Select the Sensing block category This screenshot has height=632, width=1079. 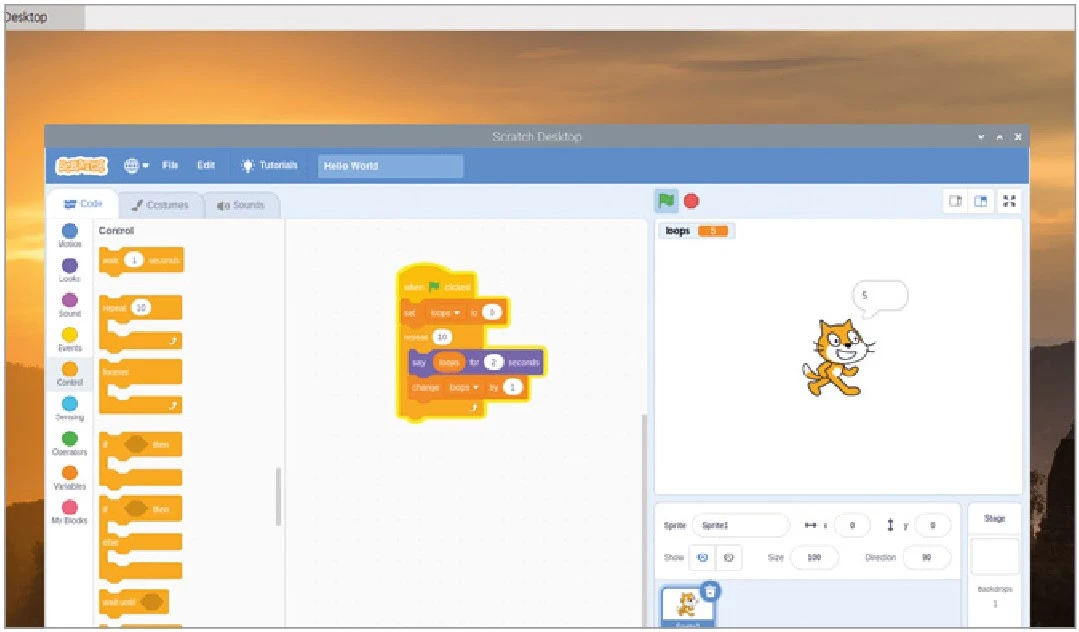(x=70, y=408)
